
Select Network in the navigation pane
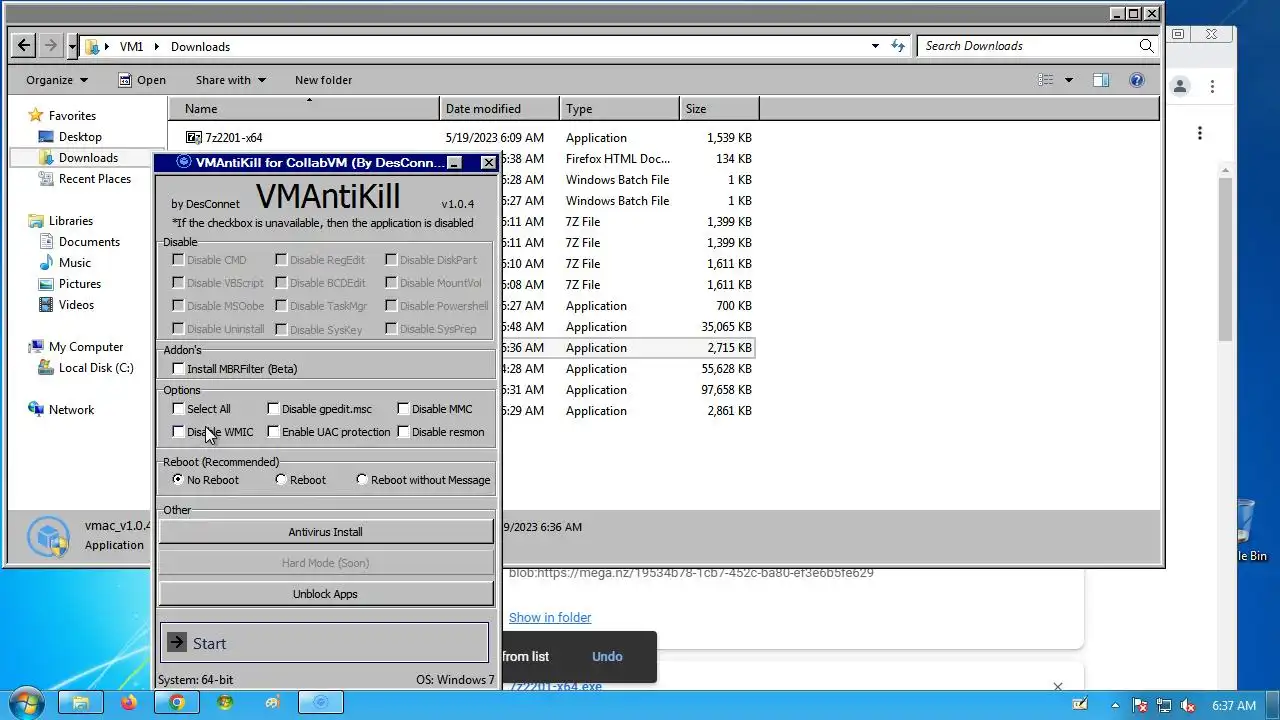pos(71,410)
